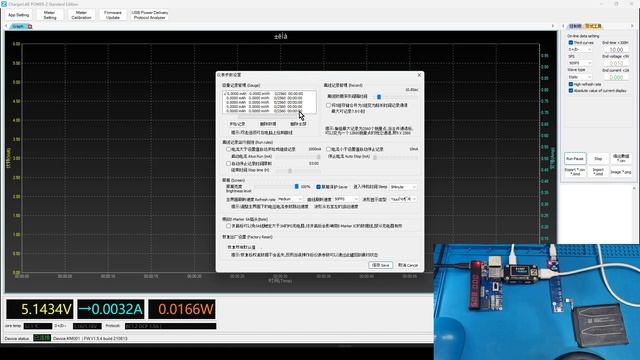Click the *.csv export data button

point(621,158)
